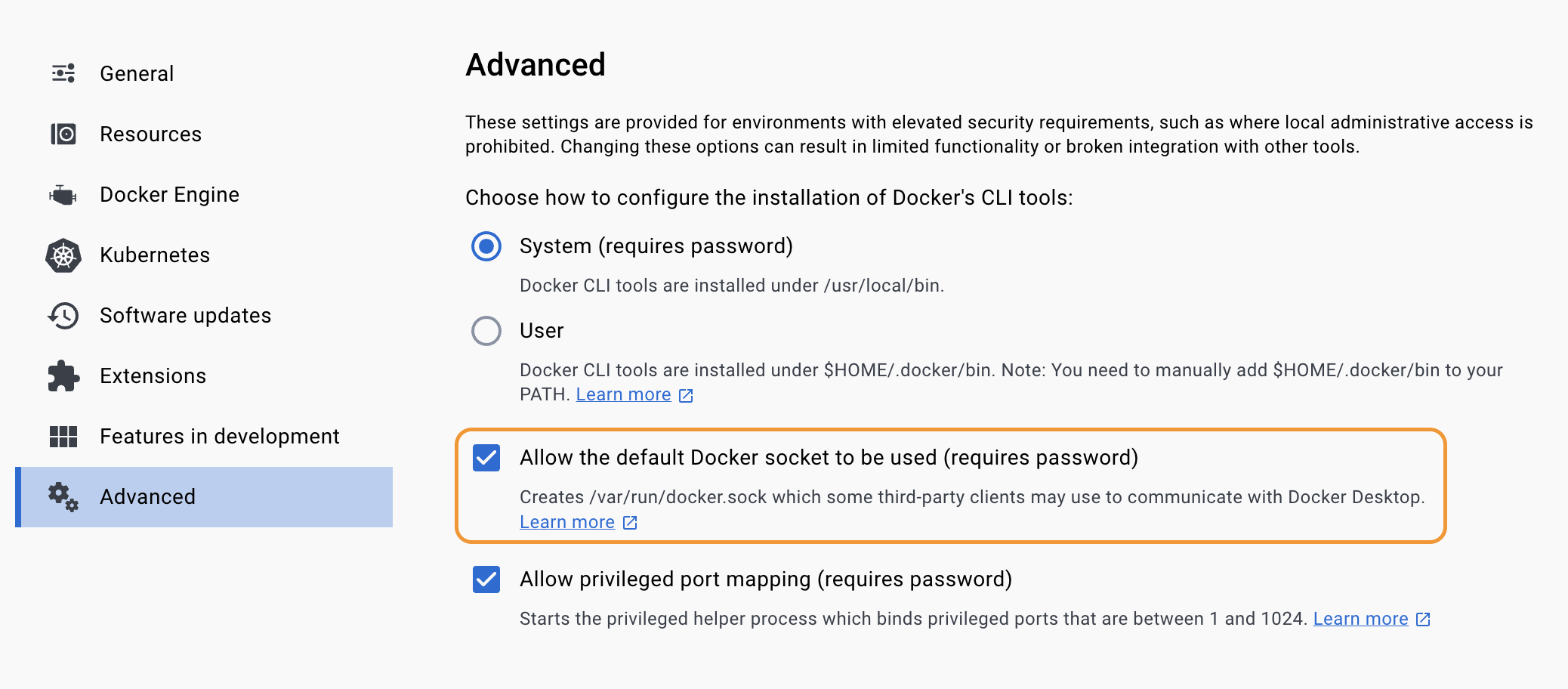Screen dimensions: 1568x689
Task: Select the User installation radio button
Action: coord(486,331)
